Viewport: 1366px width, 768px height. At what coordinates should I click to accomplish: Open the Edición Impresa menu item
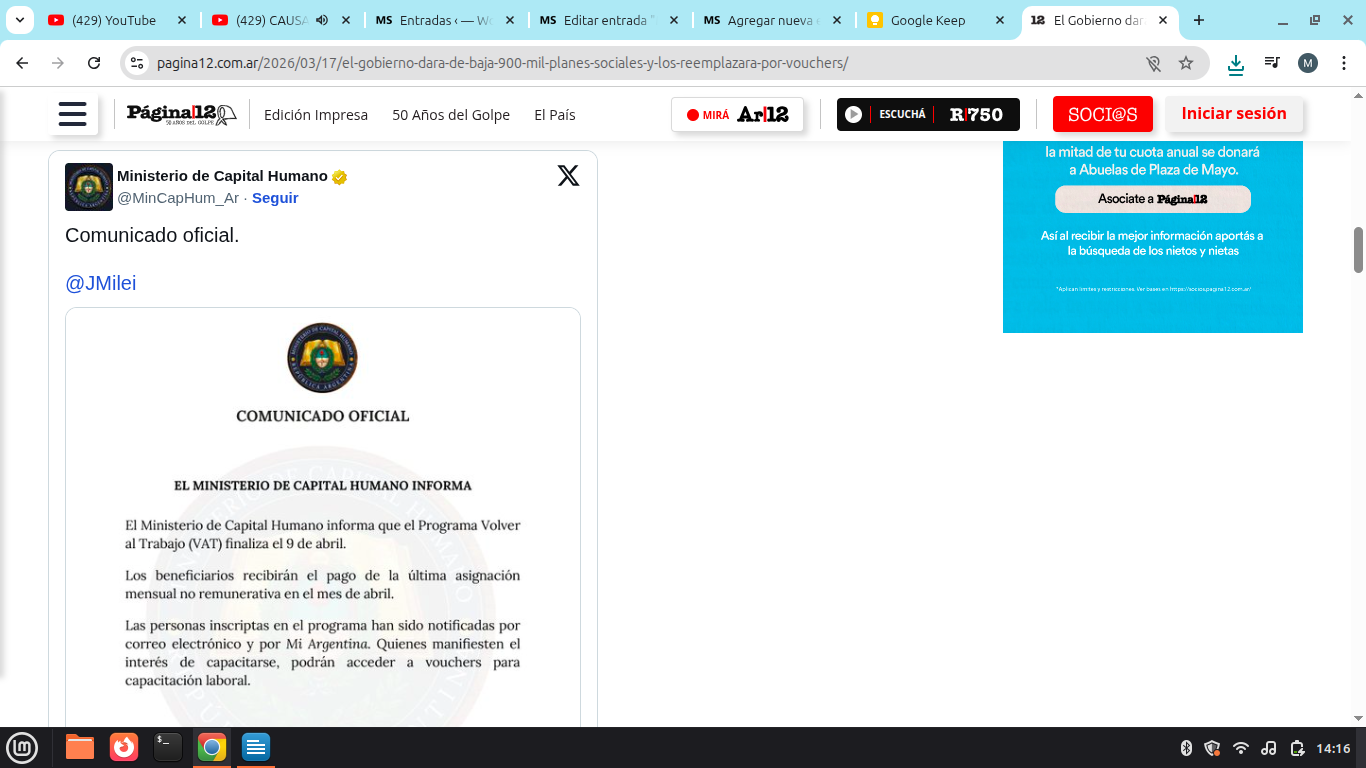(316, 115)
